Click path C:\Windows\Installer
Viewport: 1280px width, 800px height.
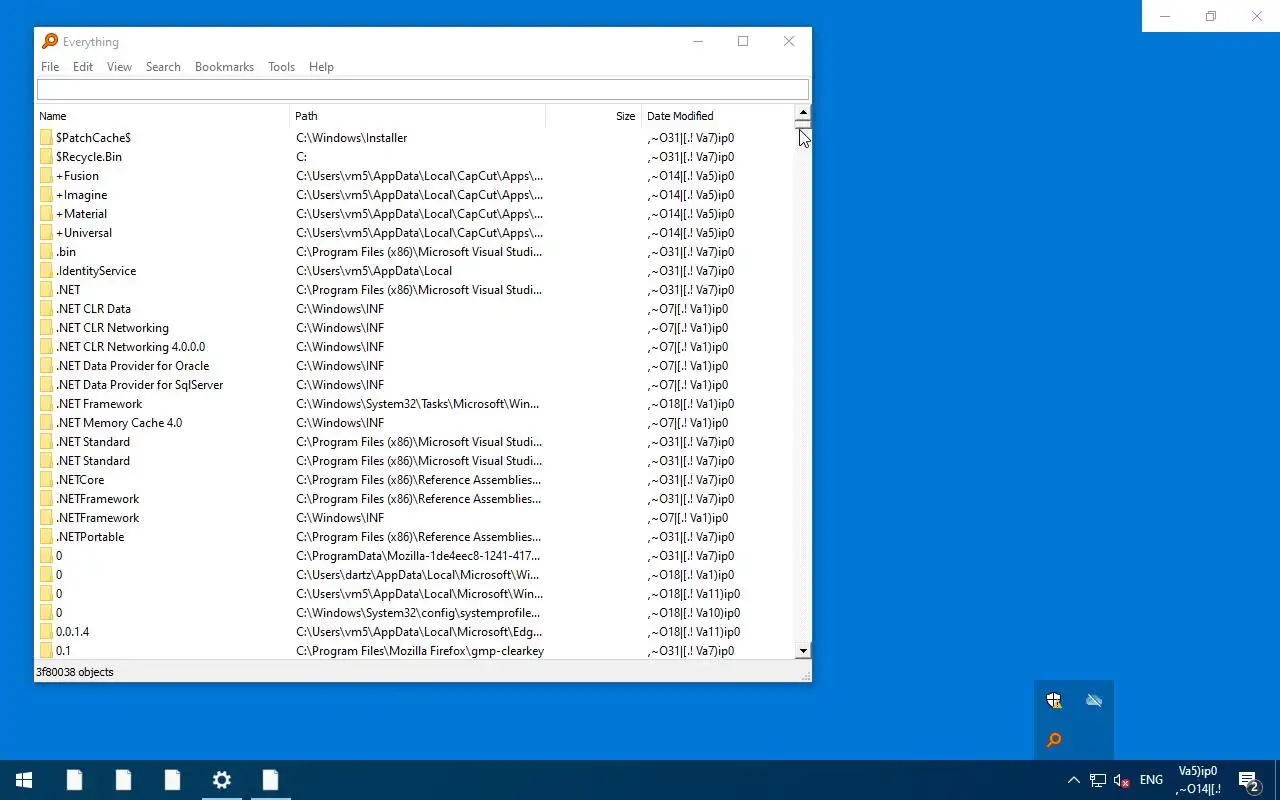click(x=352, y=138)
